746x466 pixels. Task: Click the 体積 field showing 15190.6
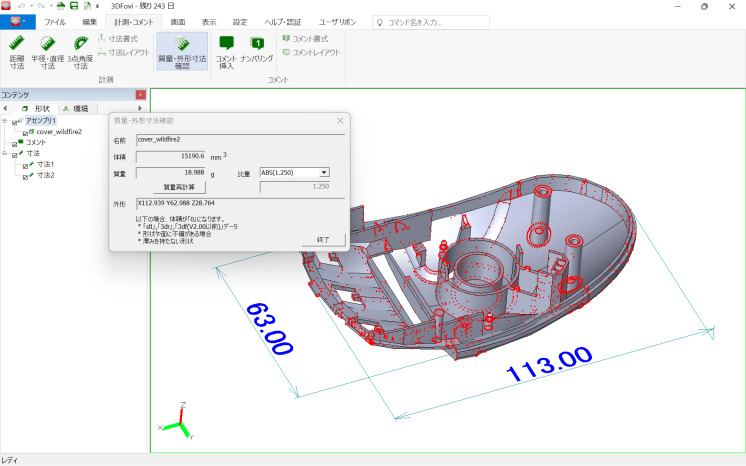[x=171, y=157]
